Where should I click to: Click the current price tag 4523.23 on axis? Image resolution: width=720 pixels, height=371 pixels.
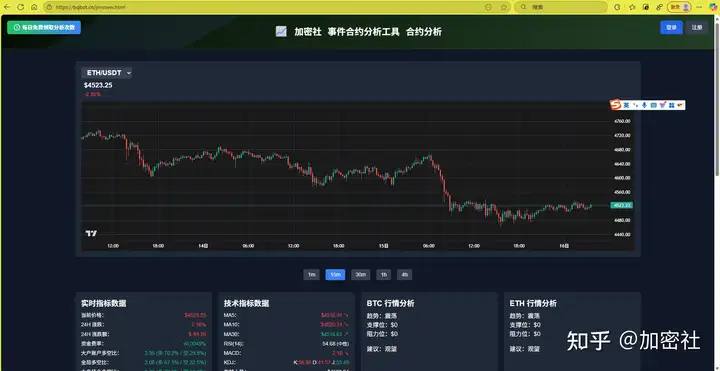click(x=621, y=205)
